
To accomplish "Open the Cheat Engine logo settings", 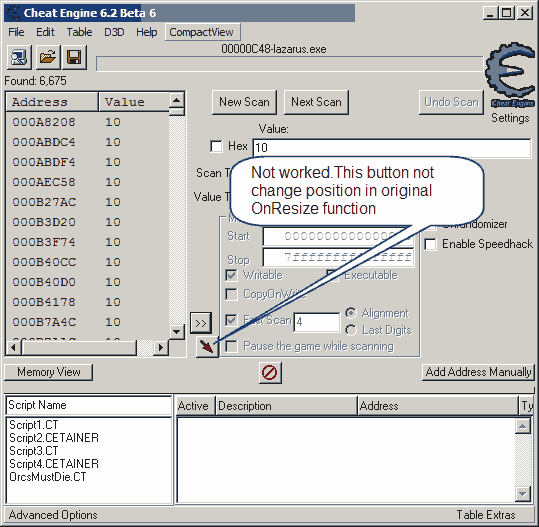I will coord(510,75).
